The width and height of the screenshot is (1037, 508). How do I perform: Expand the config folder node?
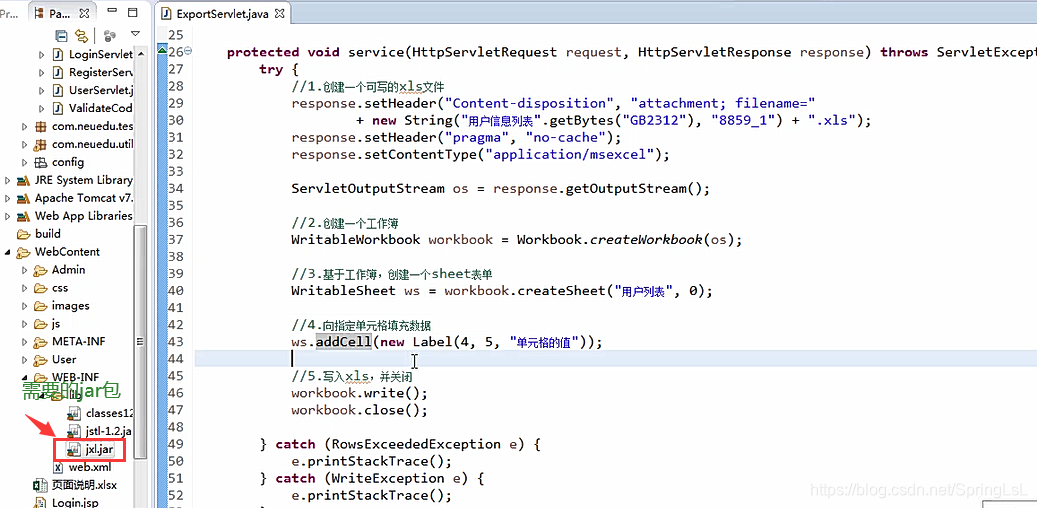[x=24, y=162]
